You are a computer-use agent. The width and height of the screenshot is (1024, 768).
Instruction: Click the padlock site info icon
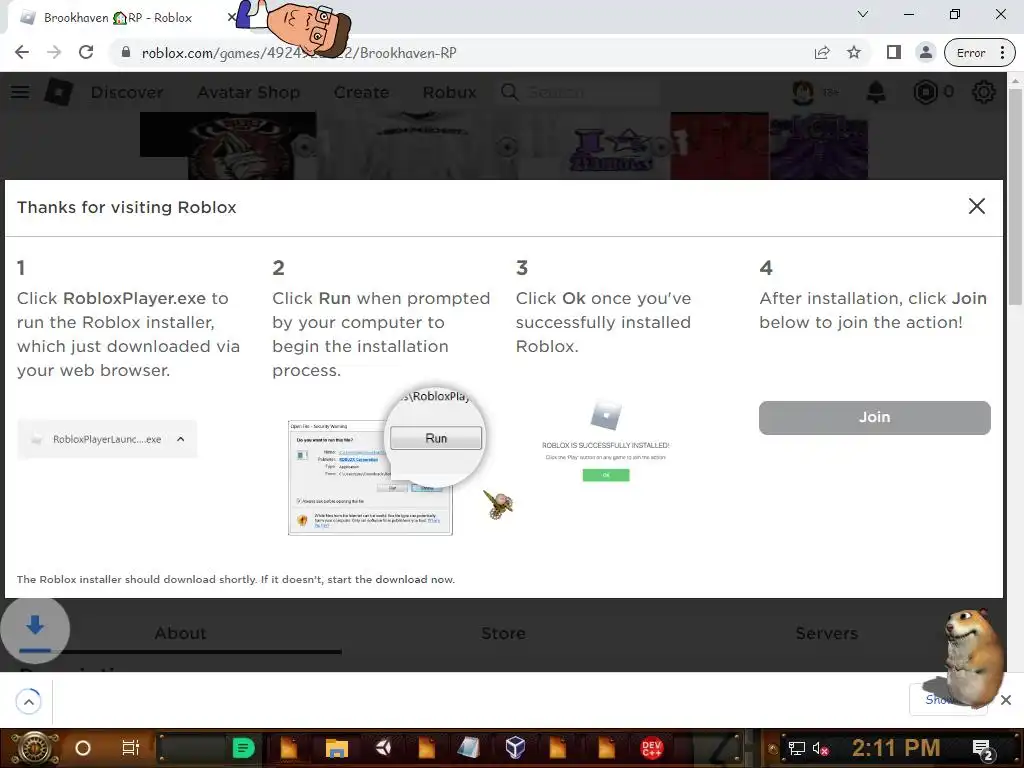tap(126, 53)
